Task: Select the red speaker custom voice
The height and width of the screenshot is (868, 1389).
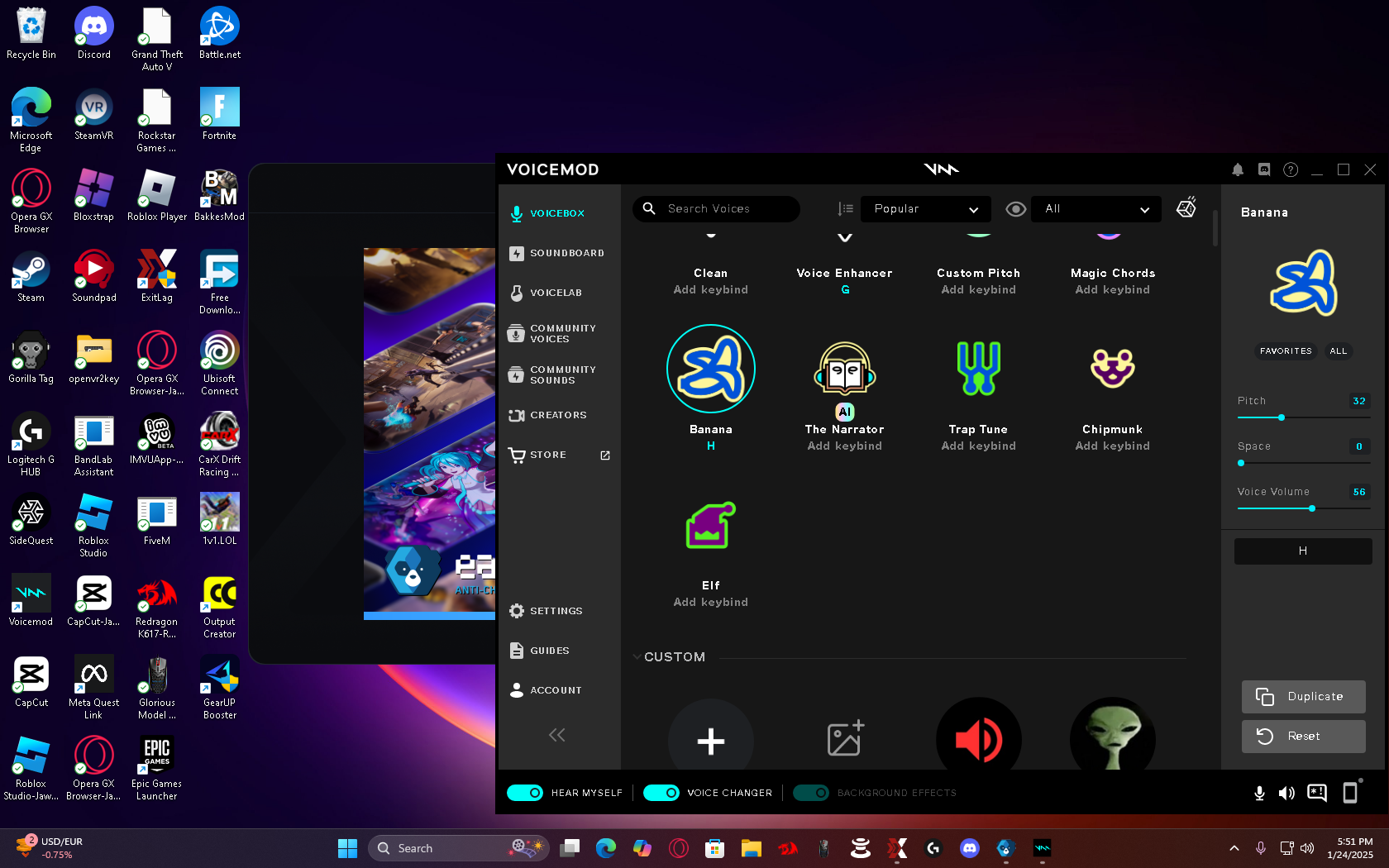Action: (978, 736)
